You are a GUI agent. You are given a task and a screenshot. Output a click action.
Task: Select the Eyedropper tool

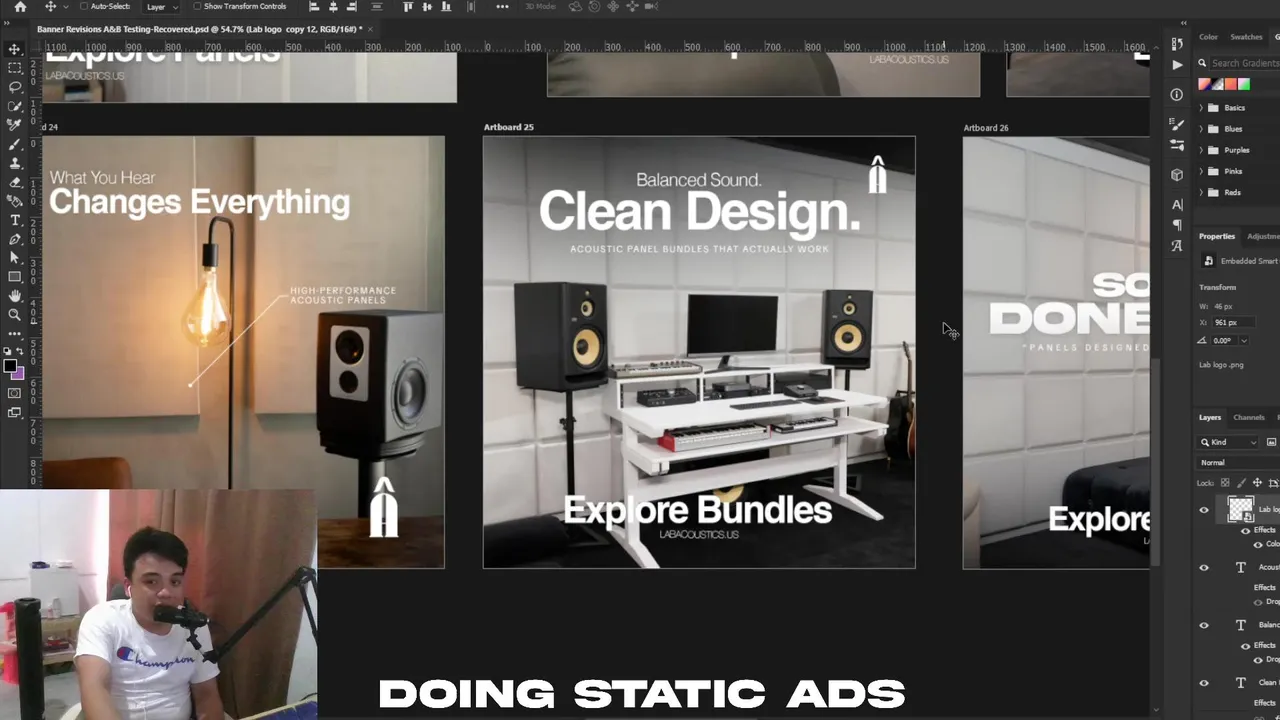[15, 125]
